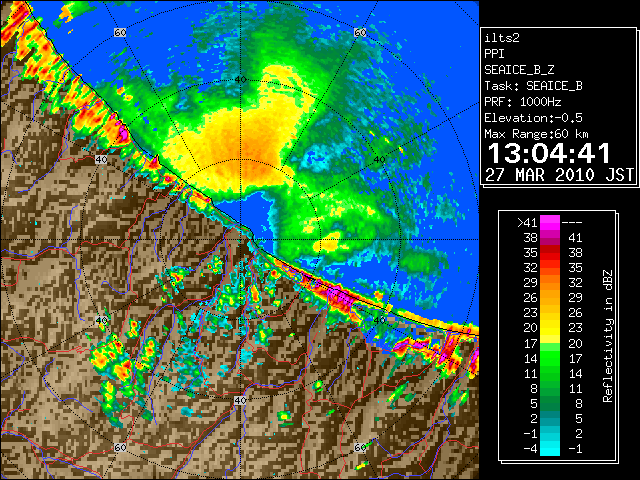Viewport: 640px width, 480px height.
Task: Select the 'PPI' scan type text
Action: 494,54
